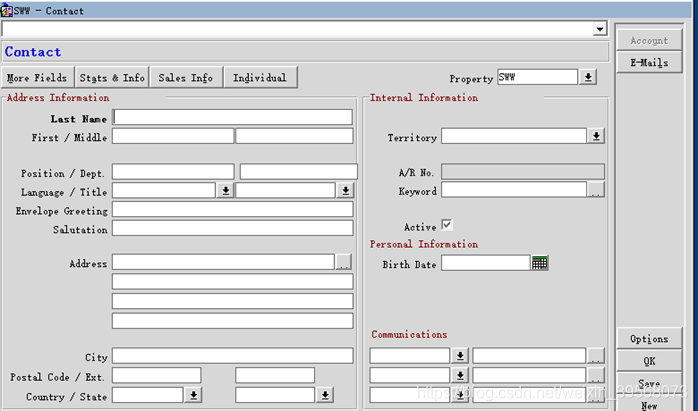Click the First name input field
Image resolution: width=698 pixels, height=411 pixels.
pos(173,136)
